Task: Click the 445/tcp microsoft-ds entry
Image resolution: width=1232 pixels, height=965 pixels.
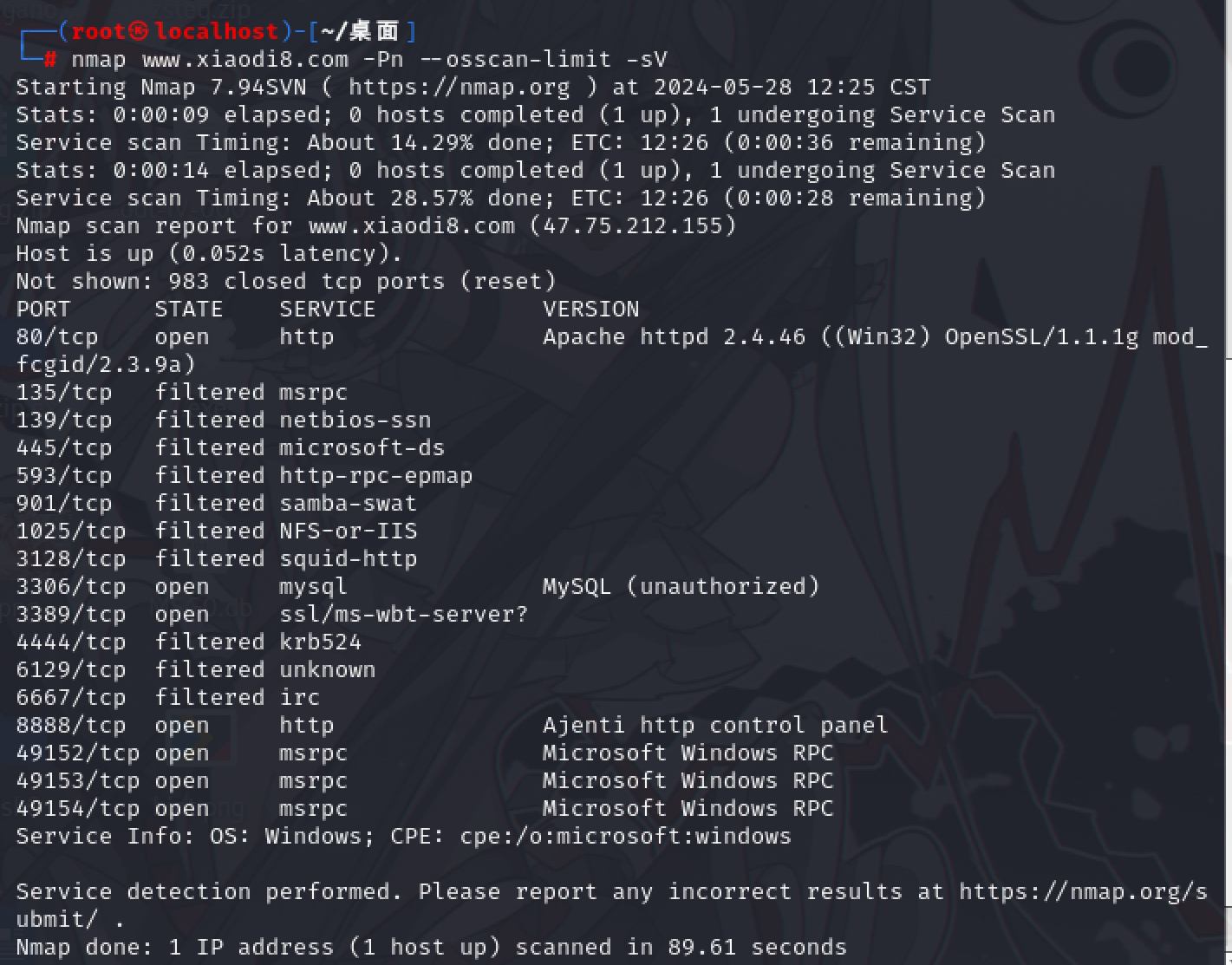Action: pos(231,447)
